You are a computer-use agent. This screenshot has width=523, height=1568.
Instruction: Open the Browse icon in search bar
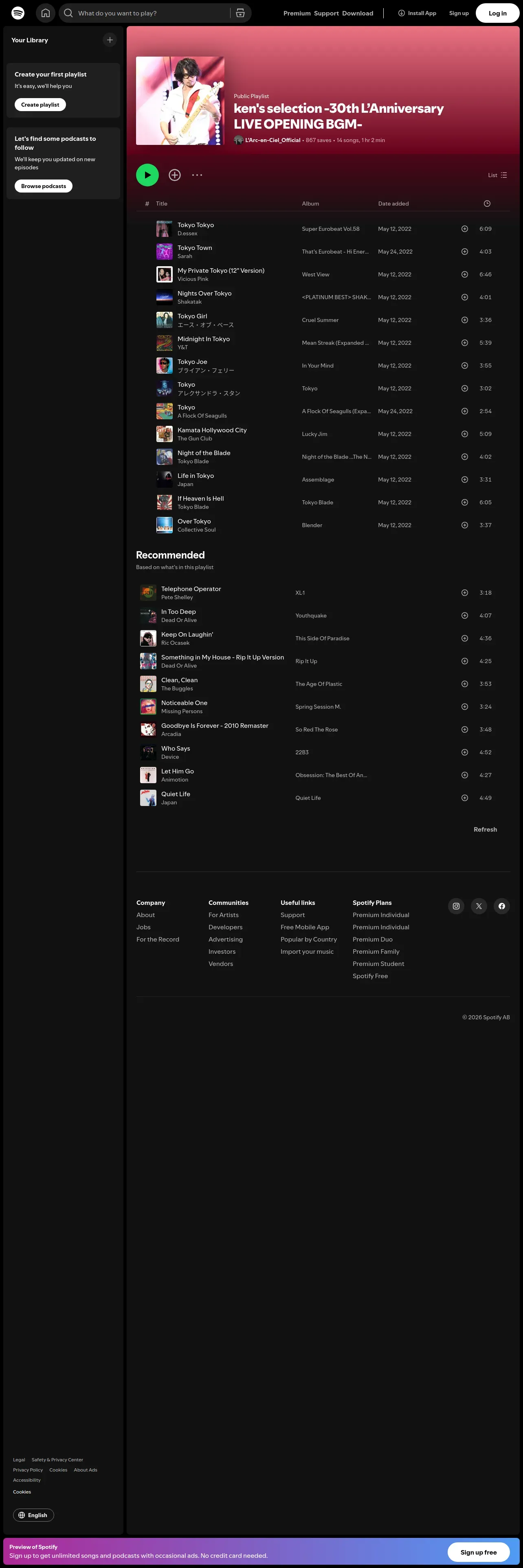pyautogui.click(x=240, y=13)
